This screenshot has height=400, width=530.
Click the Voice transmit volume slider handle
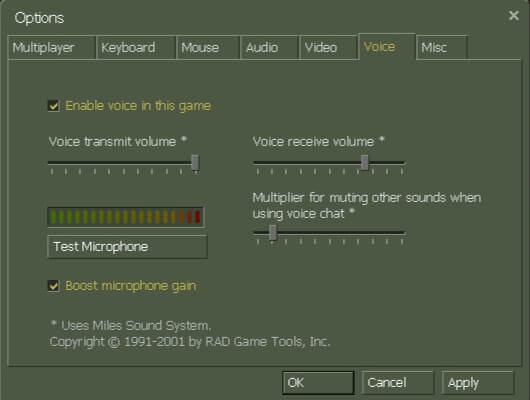(x=195, y=163)
